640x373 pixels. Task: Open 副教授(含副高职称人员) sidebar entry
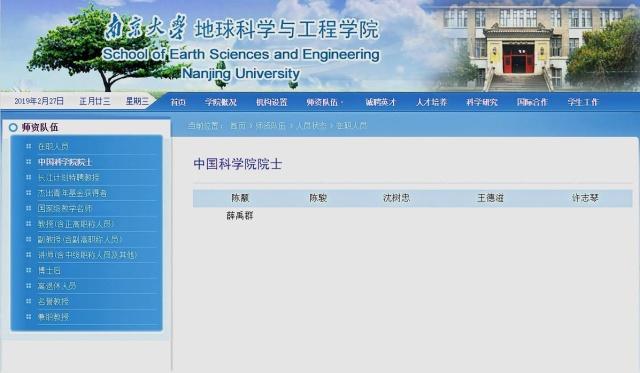[80, 240]
